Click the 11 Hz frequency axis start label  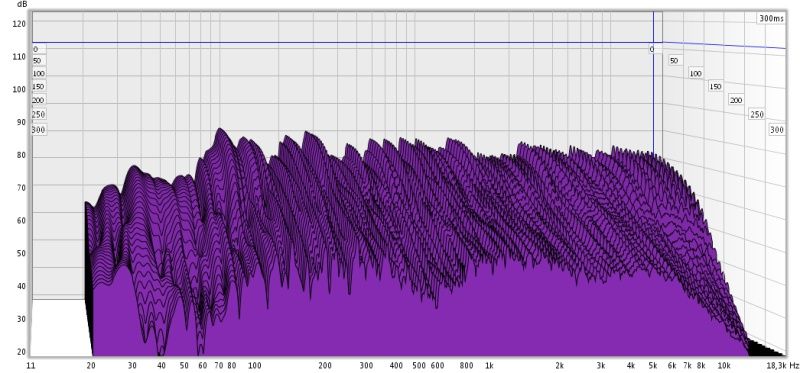point(30,365)
